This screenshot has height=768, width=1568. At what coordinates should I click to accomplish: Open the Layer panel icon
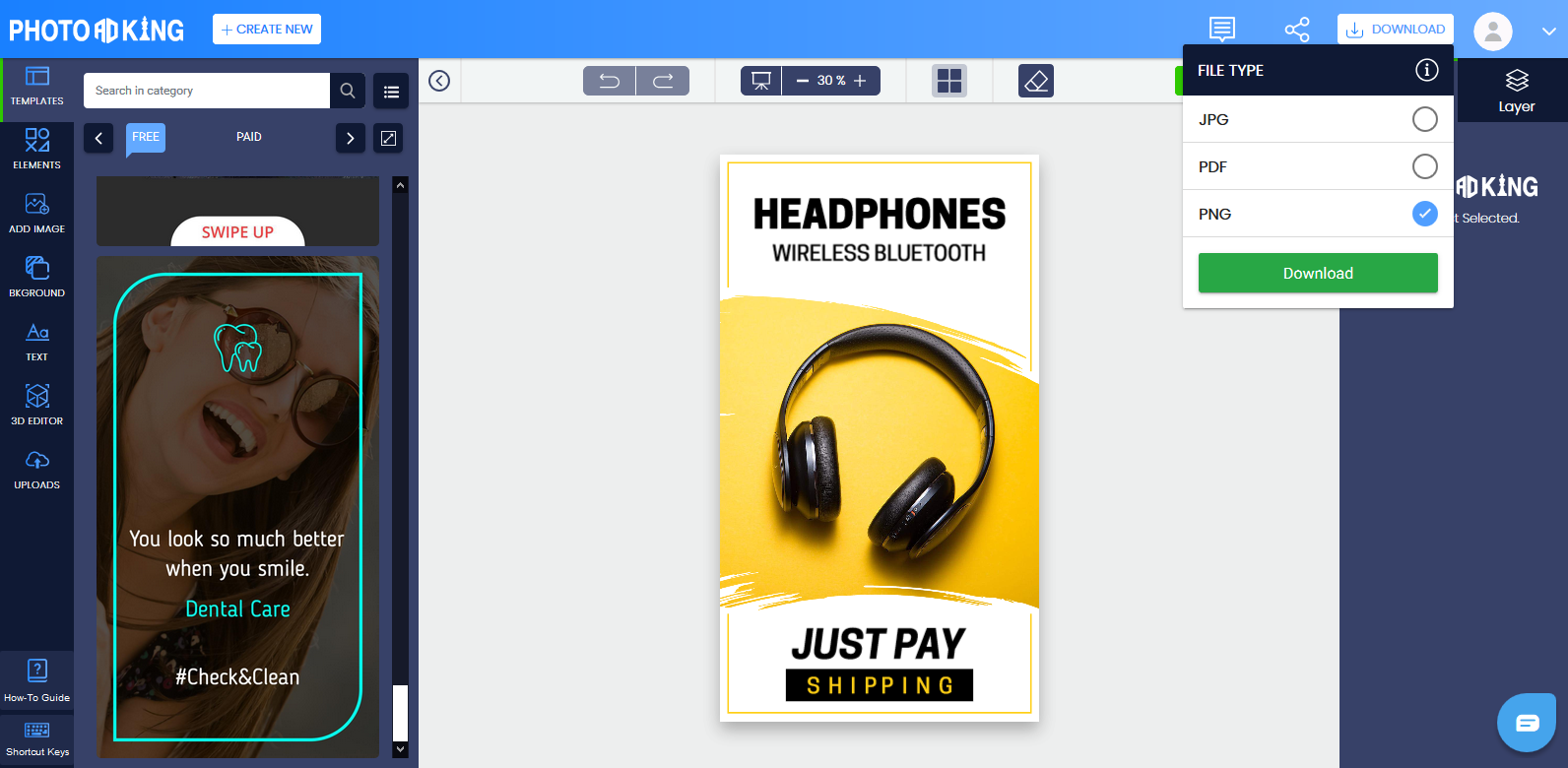coord(1517,91)
